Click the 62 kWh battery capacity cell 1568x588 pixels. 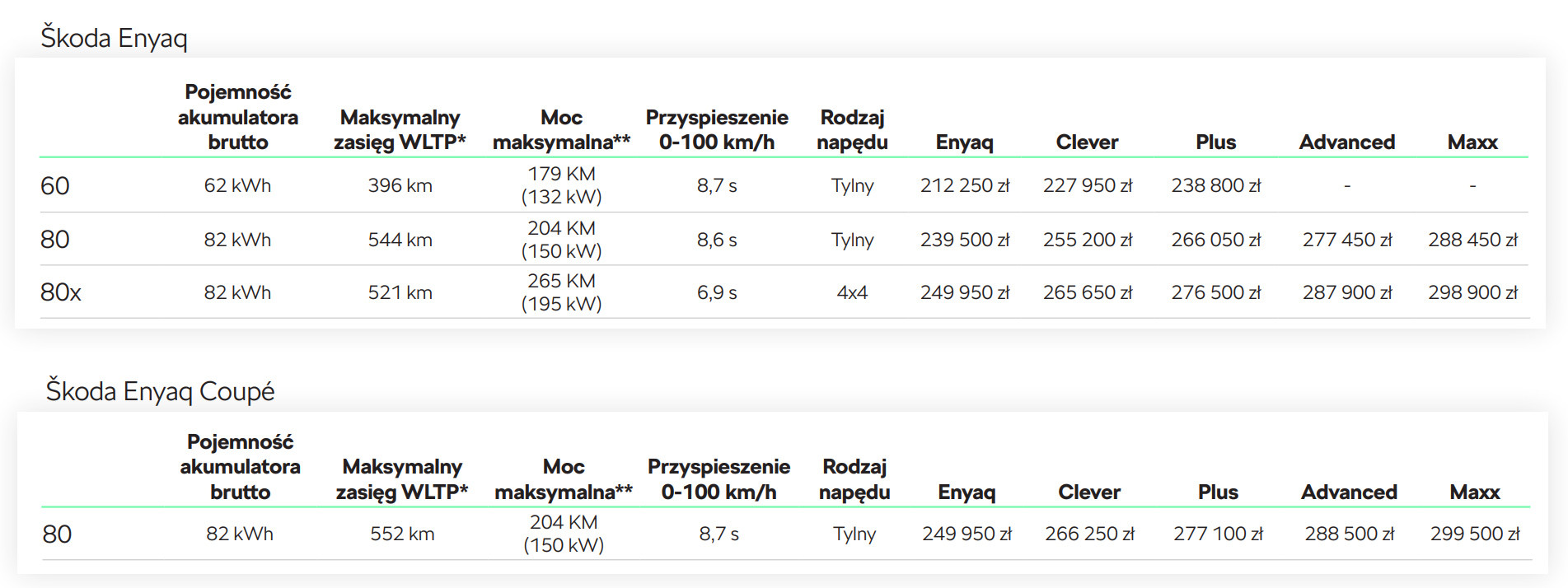(x=237, y=186)
